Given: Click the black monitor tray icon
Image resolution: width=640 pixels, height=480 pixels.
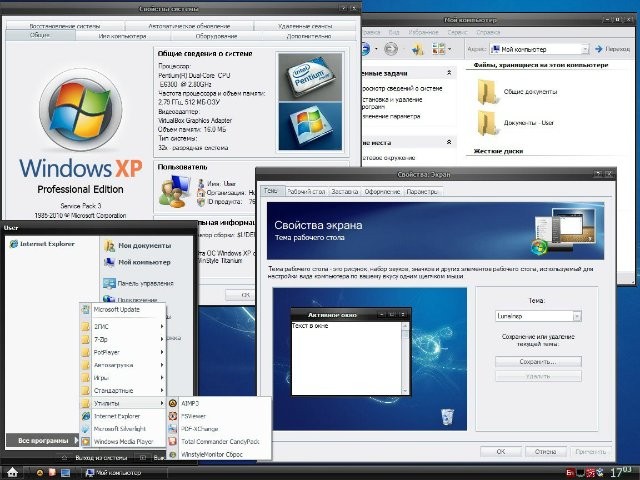Looking at the screenshot, I should pyautogui.click(x=580, y=473).
